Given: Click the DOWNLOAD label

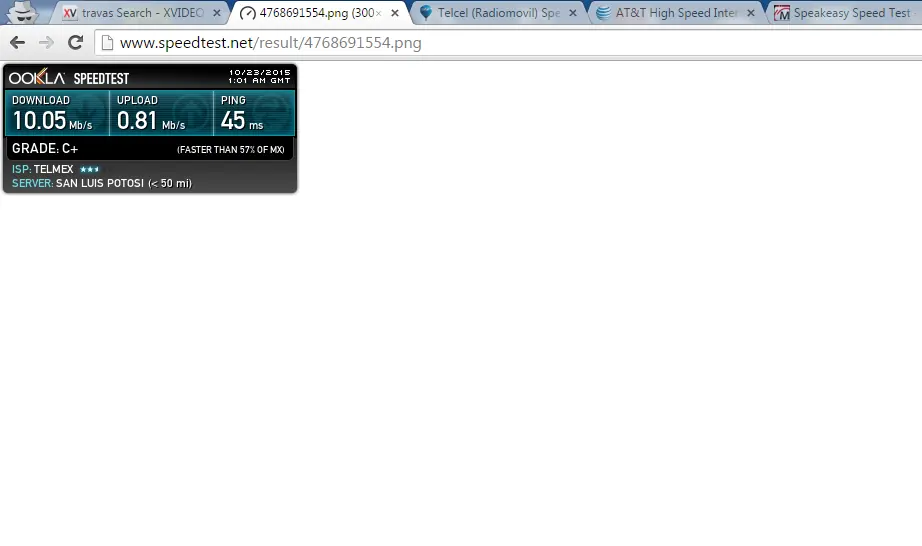Looking at the screenshot, I should coord(41,100).
